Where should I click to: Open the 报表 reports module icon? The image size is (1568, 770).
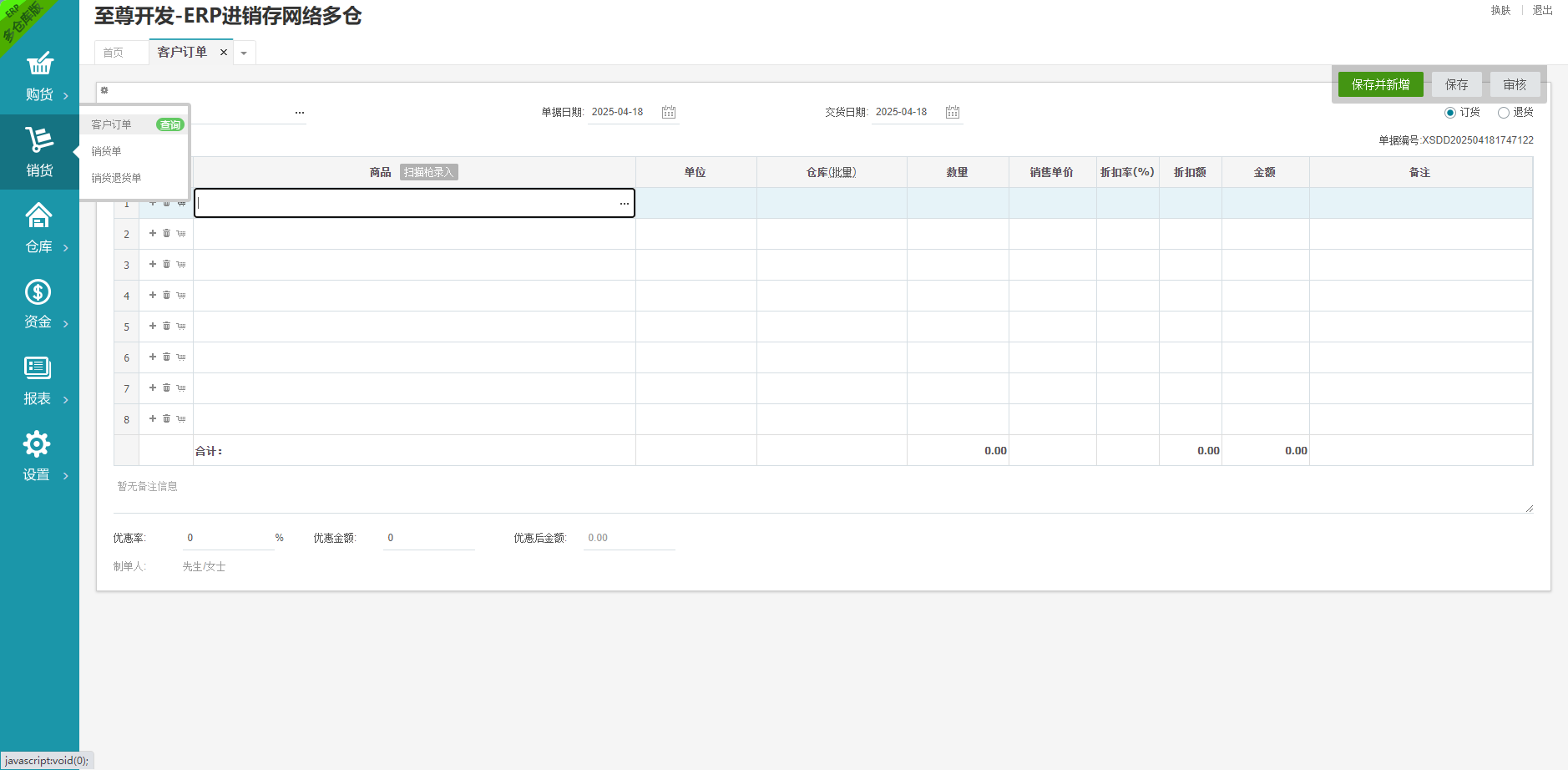point(38,367)
